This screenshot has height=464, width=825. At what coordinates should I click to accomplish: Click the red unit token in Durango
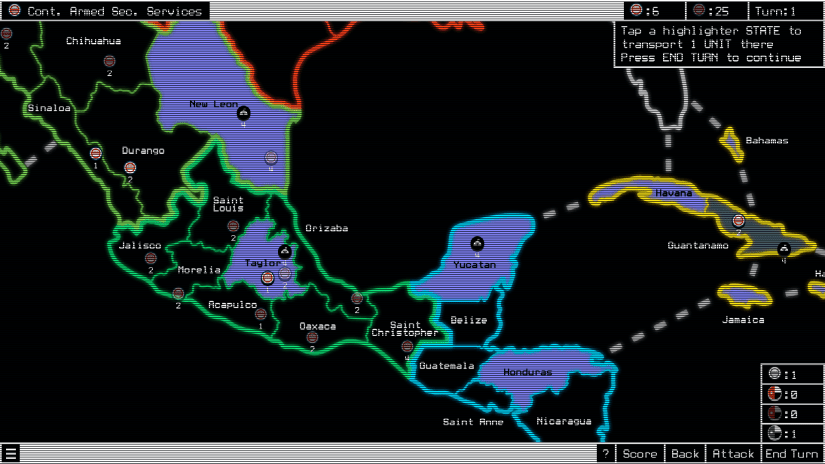coord(130,168)
